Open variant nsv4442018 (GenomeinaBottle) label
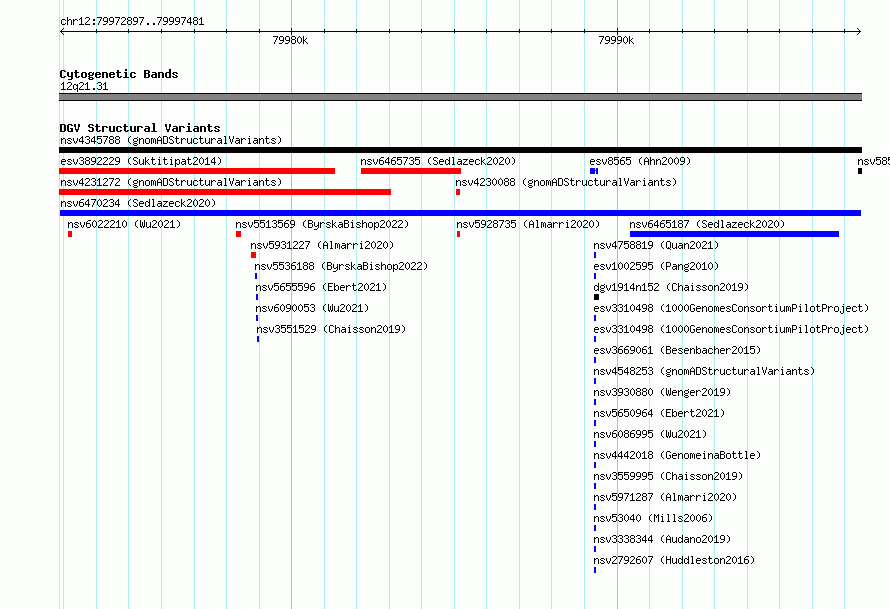The image size is (890, 609). coord(677,455)
